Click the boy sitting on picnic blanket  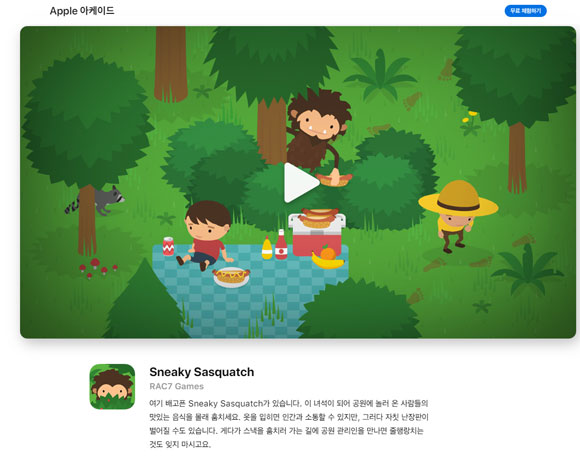(x=206, y=235)
